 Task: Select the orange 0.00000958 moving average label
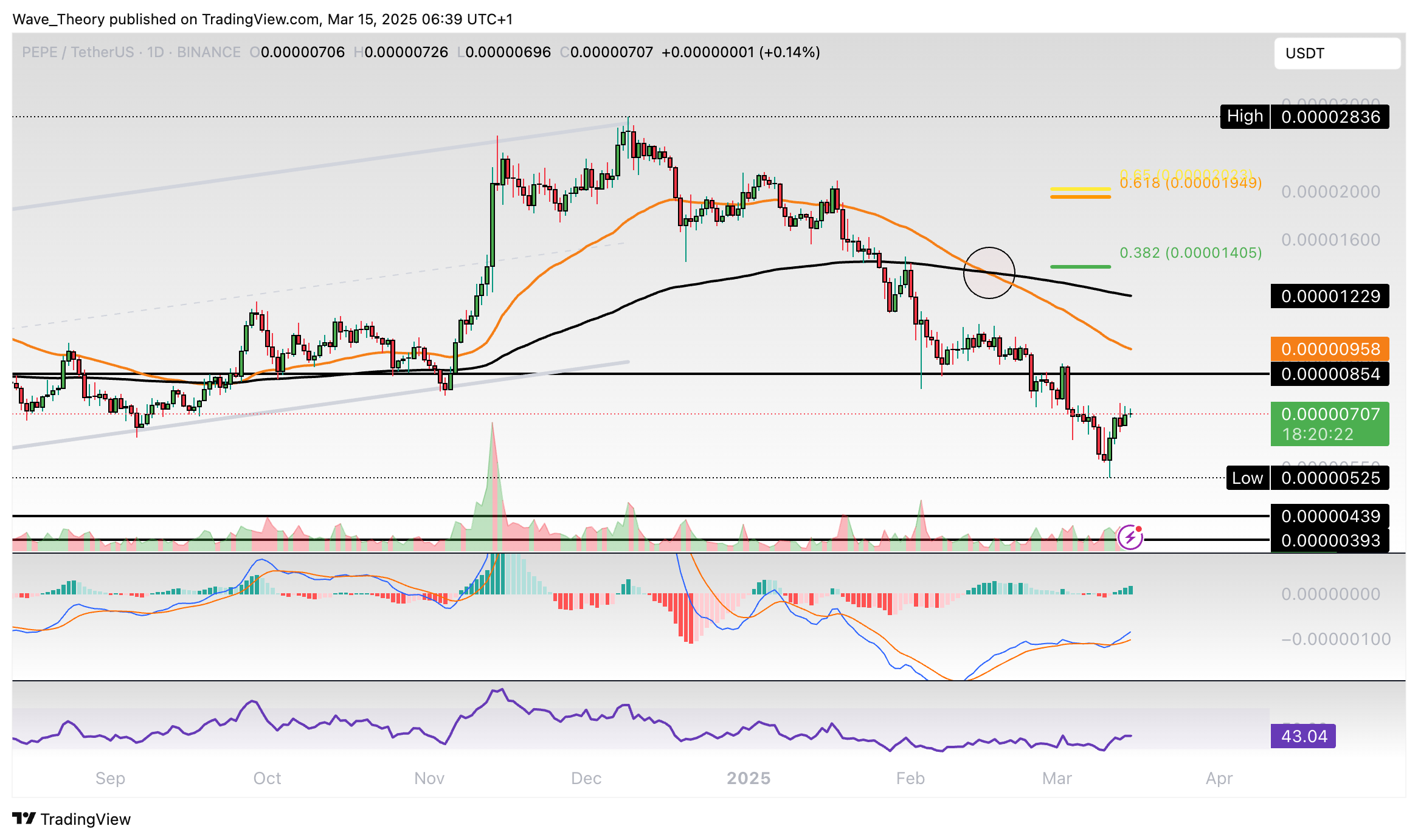point(1329,349)
